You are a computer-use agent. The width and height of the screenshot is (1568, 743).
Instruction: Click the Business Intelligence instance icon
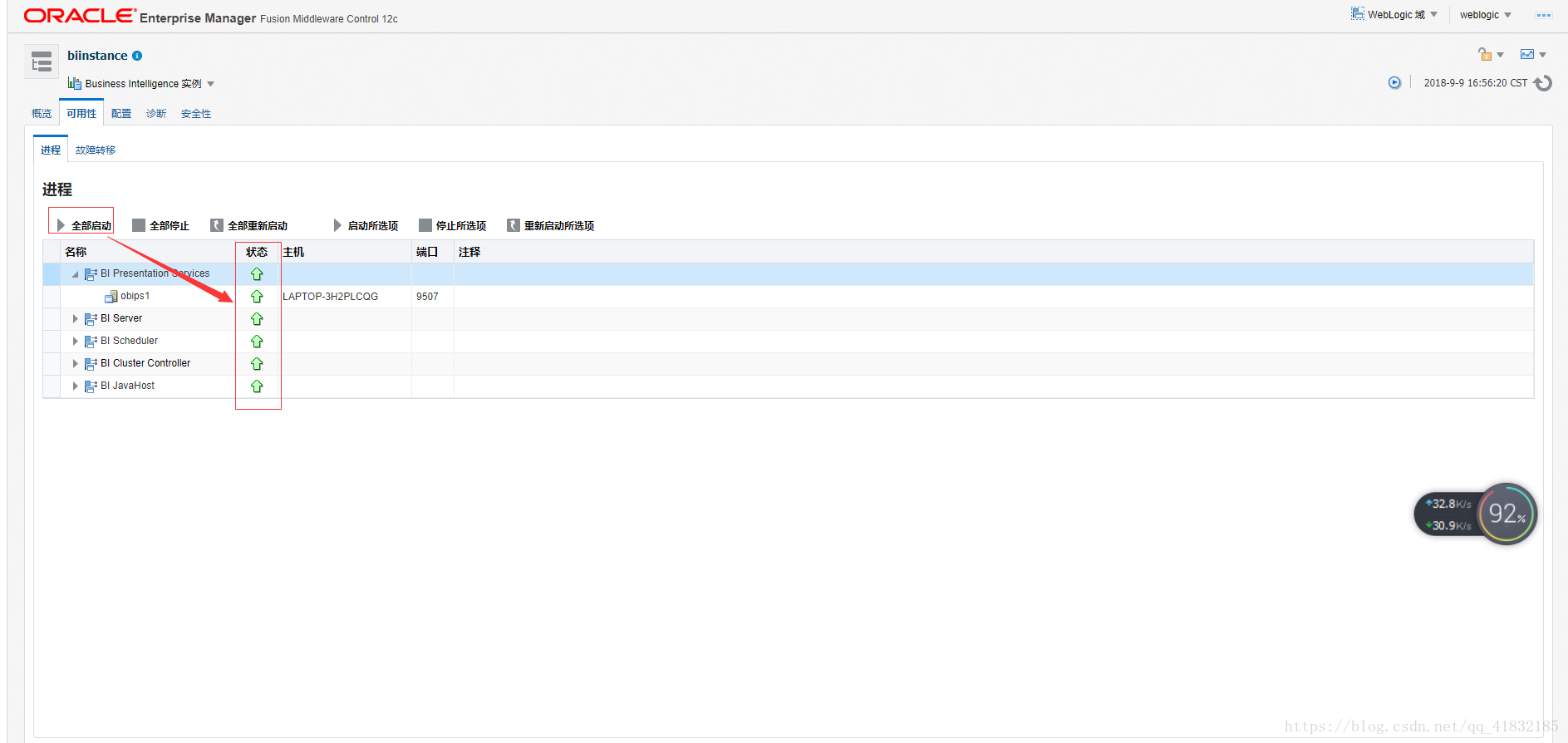[75, 83]
